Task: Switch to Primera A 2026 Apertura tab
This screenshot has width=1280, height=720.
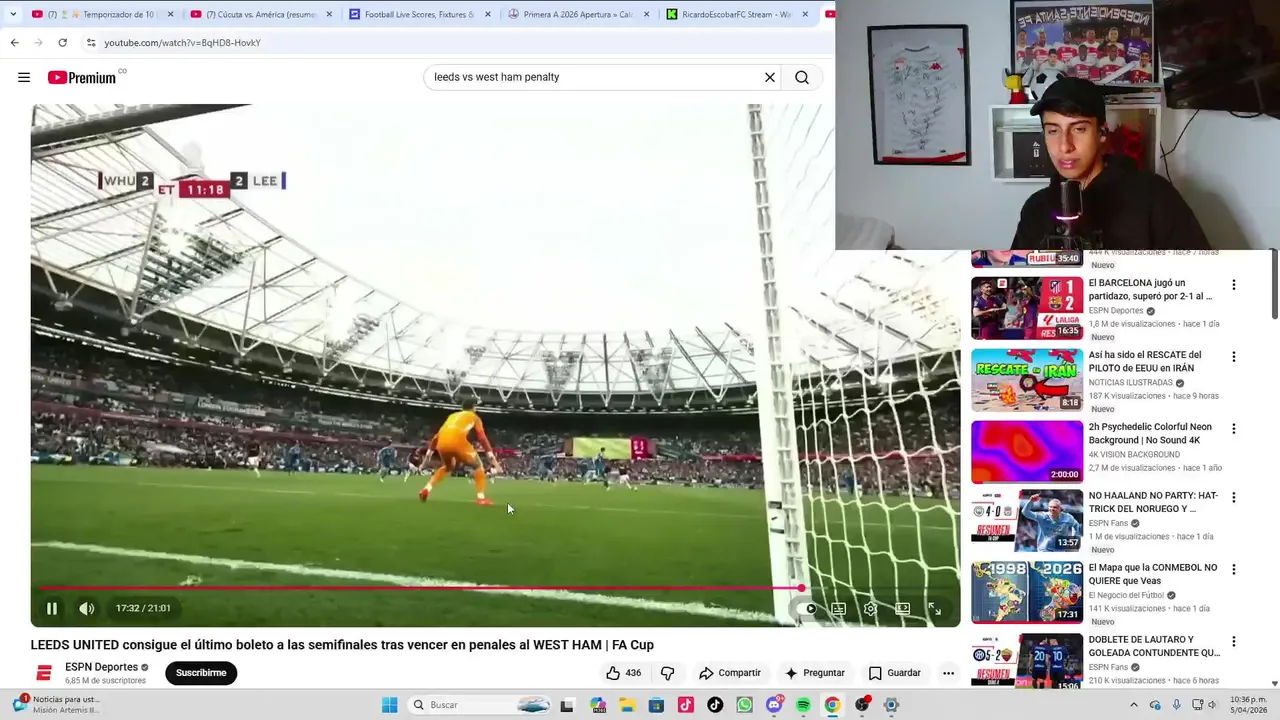Action: pos(579,14)
